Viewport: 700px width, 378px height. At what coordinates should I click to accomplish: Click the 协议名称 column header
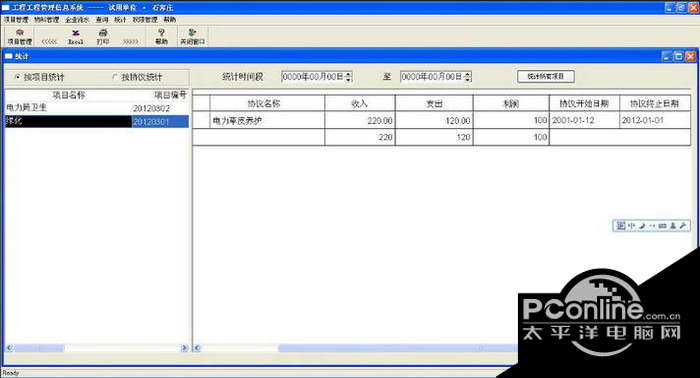(x=267, y=104)
